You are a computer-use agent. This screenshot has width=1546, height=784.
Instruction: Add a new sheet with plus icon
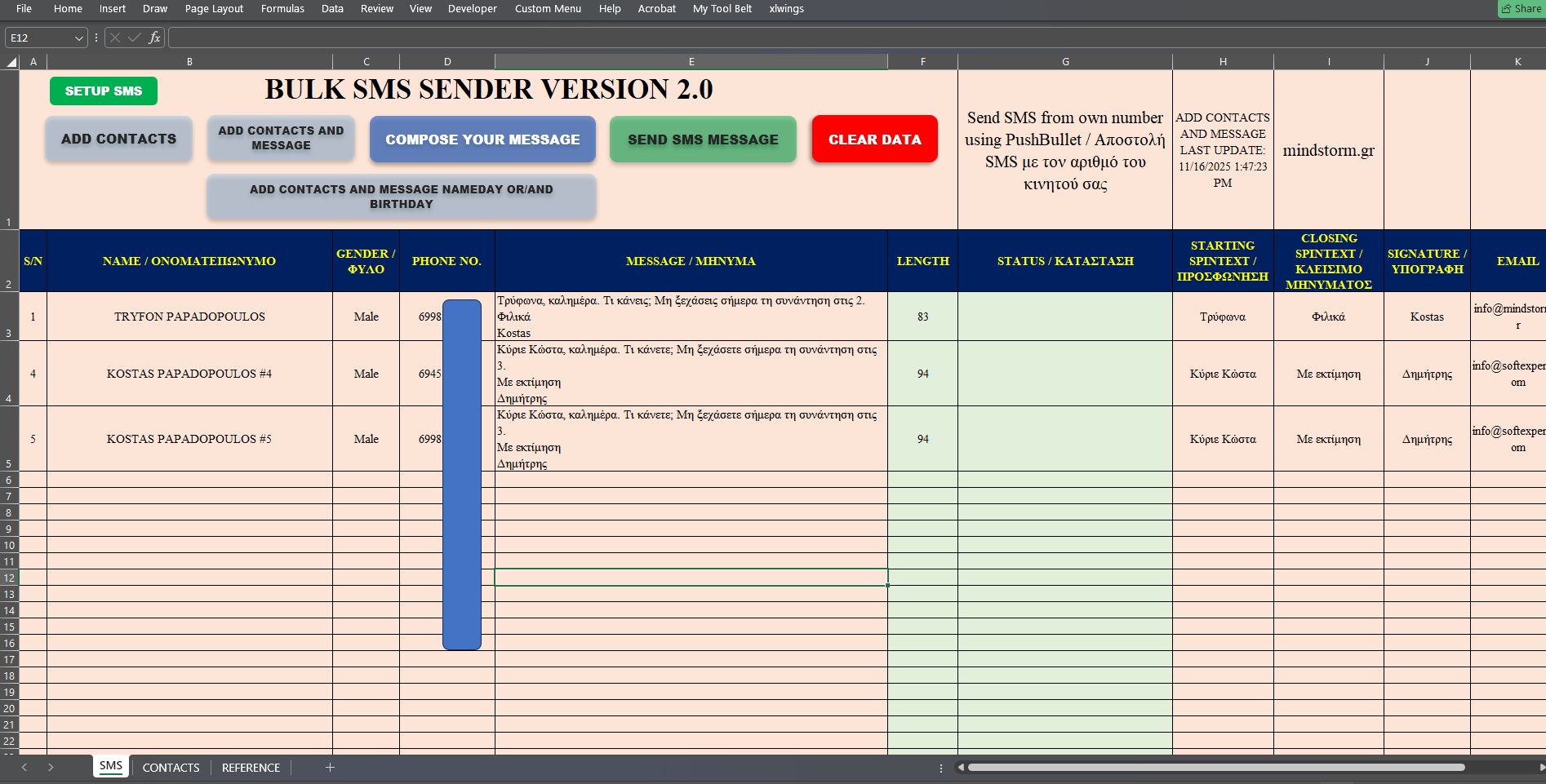point(330,767)
